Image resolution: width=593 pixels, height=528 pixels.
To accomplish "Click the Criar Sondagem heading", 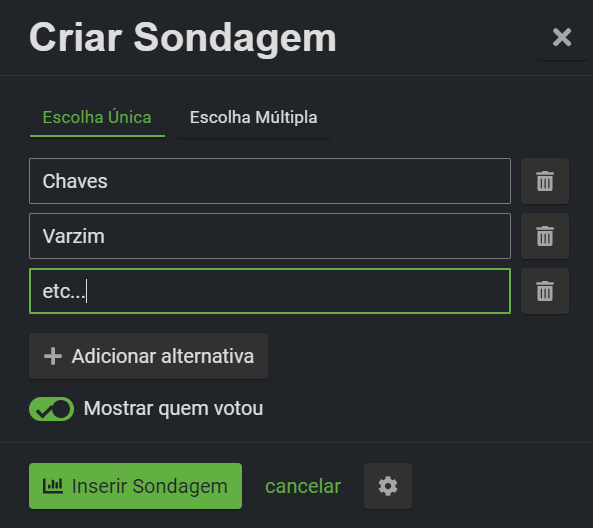I will [183, 38].
